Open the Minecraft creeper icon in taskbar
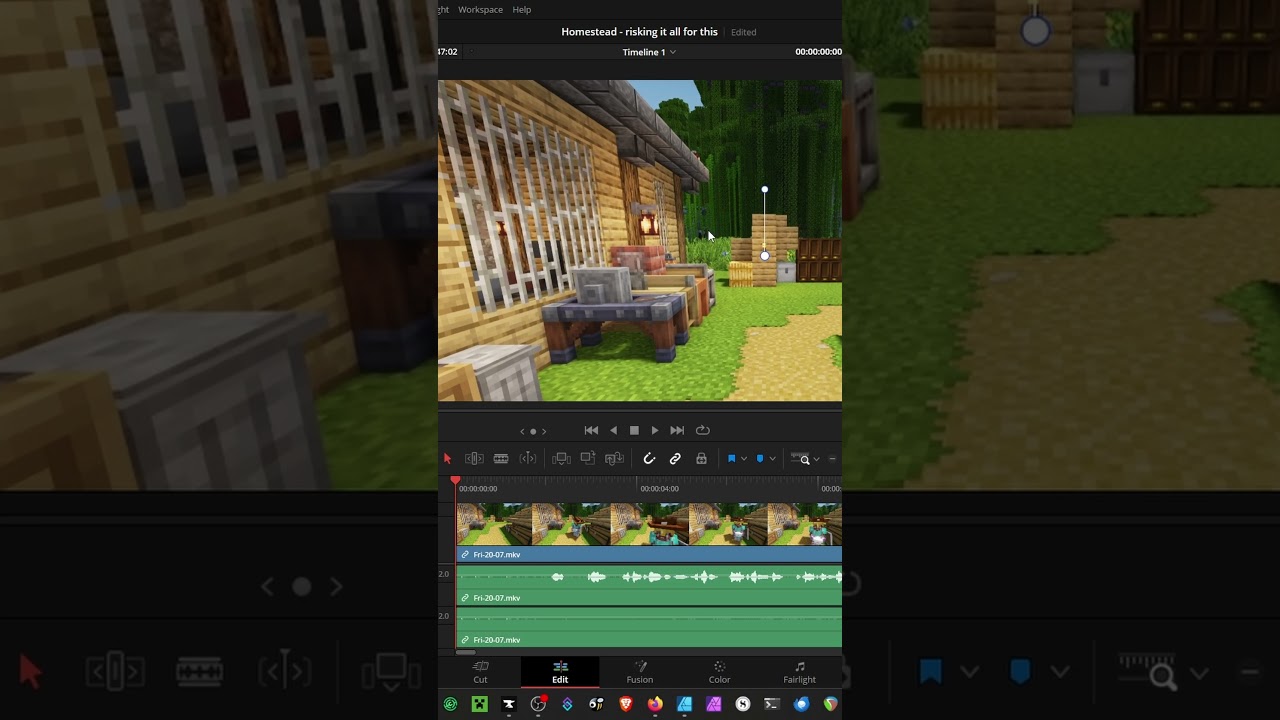 [x=479, y=704]
